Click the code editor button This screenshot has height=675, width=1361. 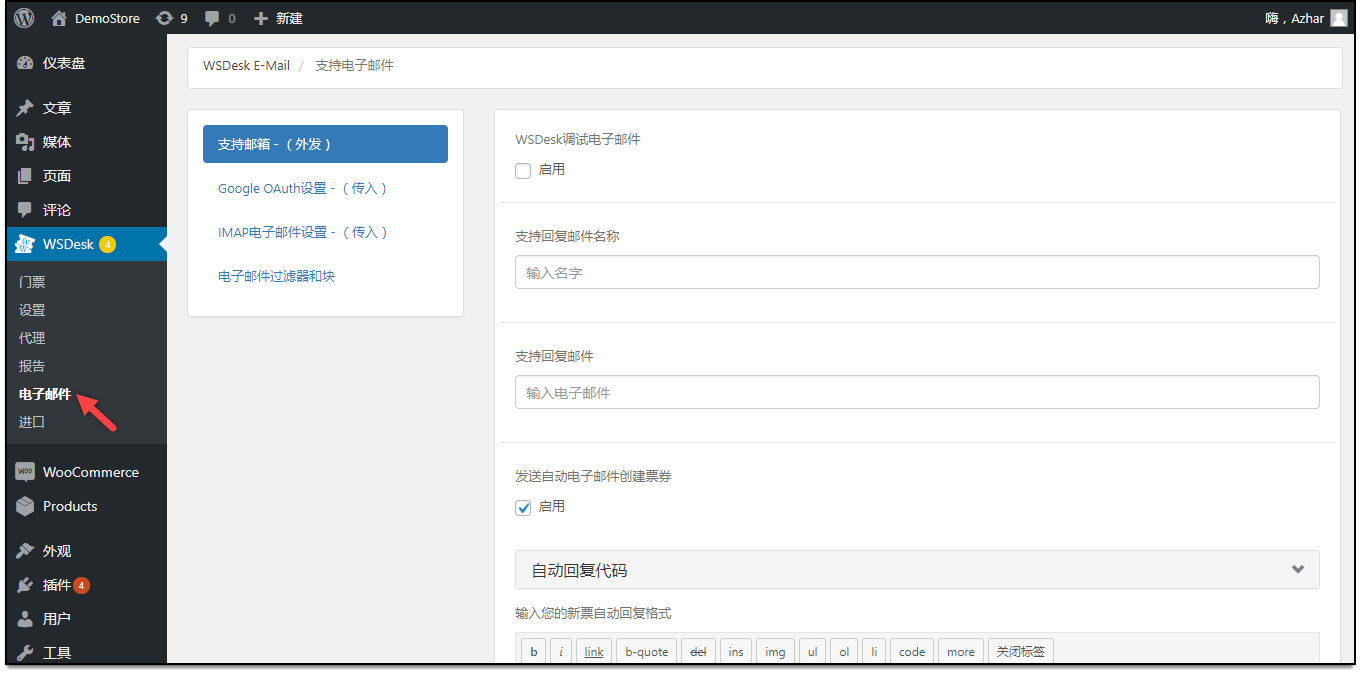tap(912, 652)
